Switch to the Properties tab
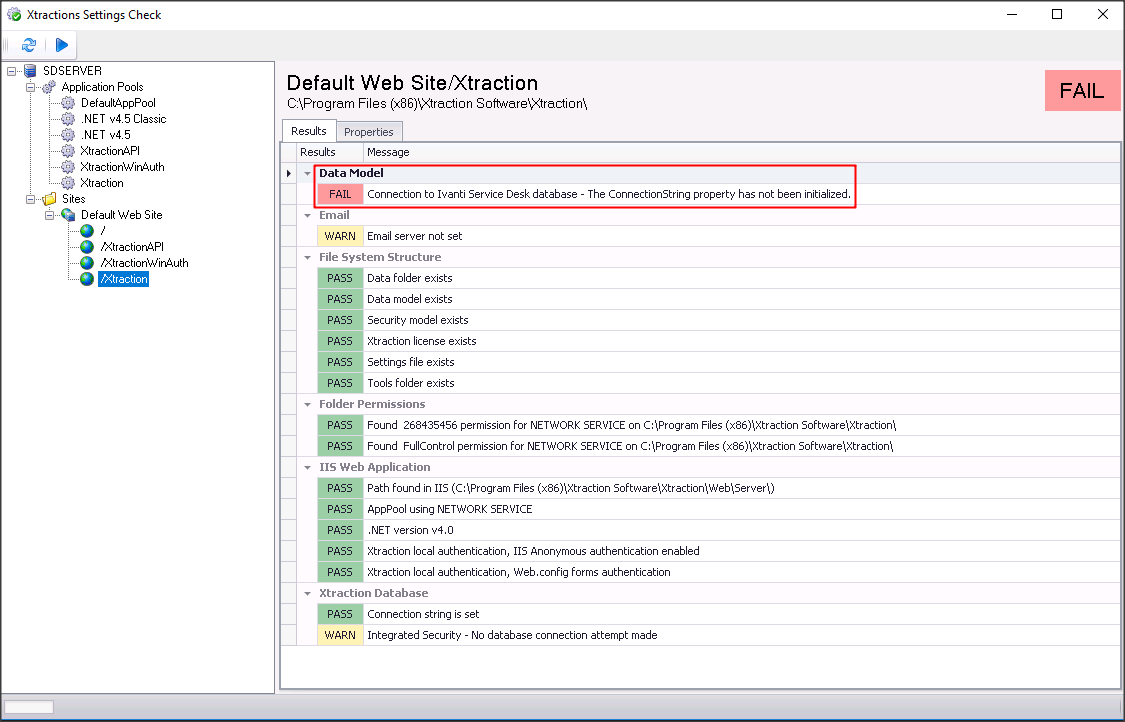This screenshot has width=1125, height=722. pos(369,131)
